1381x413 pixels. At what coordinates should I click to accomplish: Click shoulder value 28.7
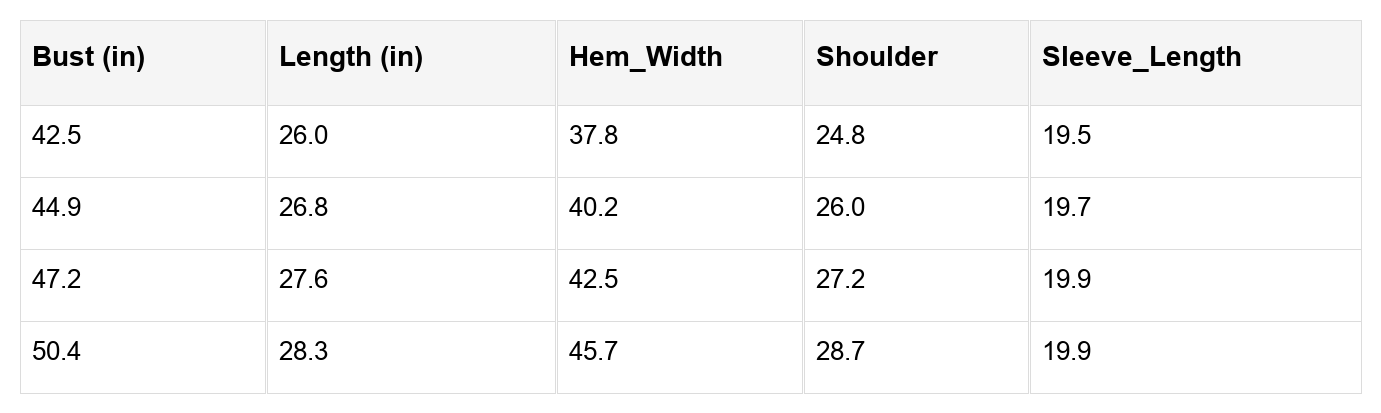coord(840,352)
